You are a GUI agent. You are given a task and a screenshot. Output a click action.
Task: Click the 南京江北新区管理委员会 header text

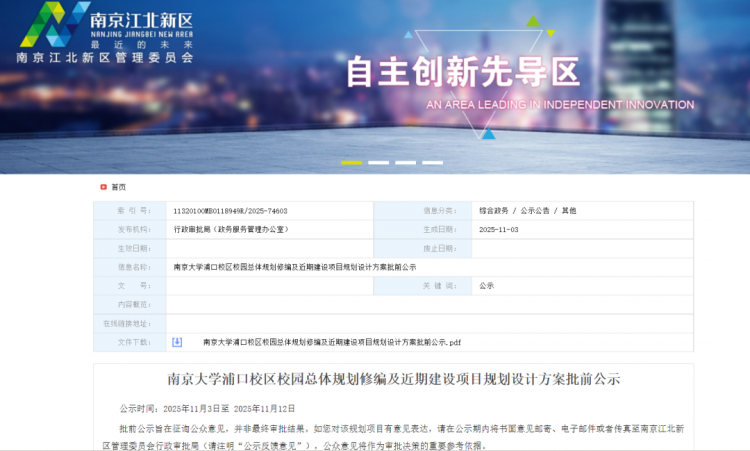(x=104, y=58)
